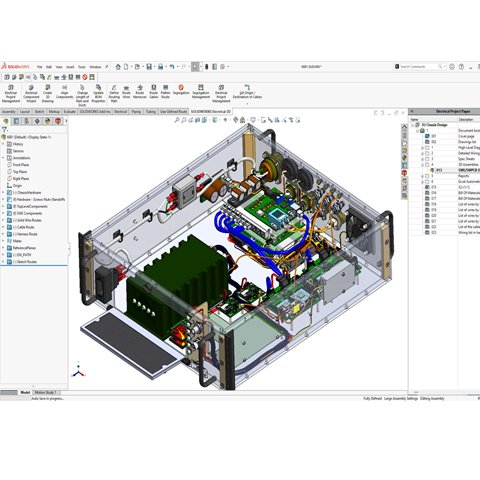
Task: Click the Print icon
Action: tap(160, 67)
